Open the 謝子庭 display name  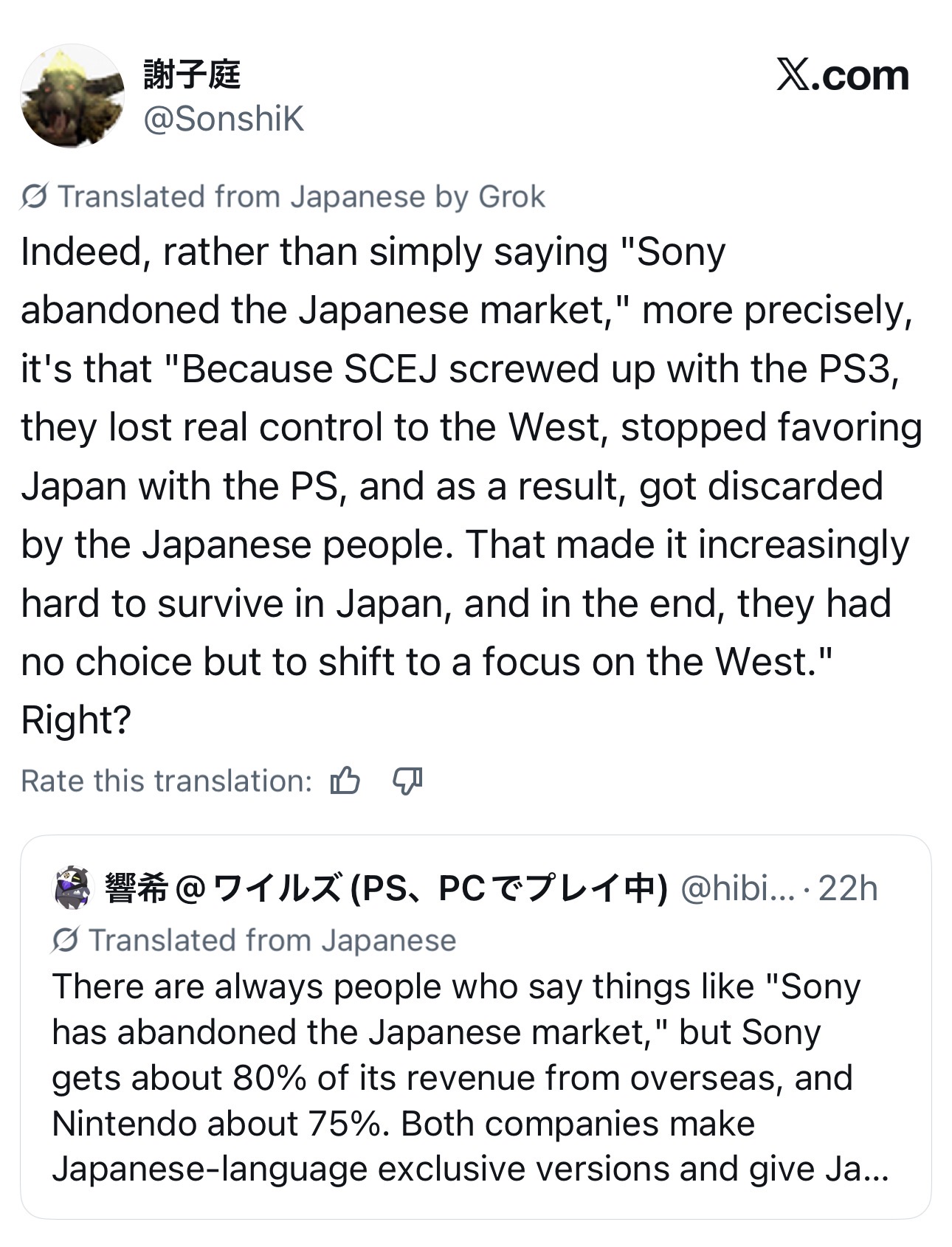click(x=193, y=74)
